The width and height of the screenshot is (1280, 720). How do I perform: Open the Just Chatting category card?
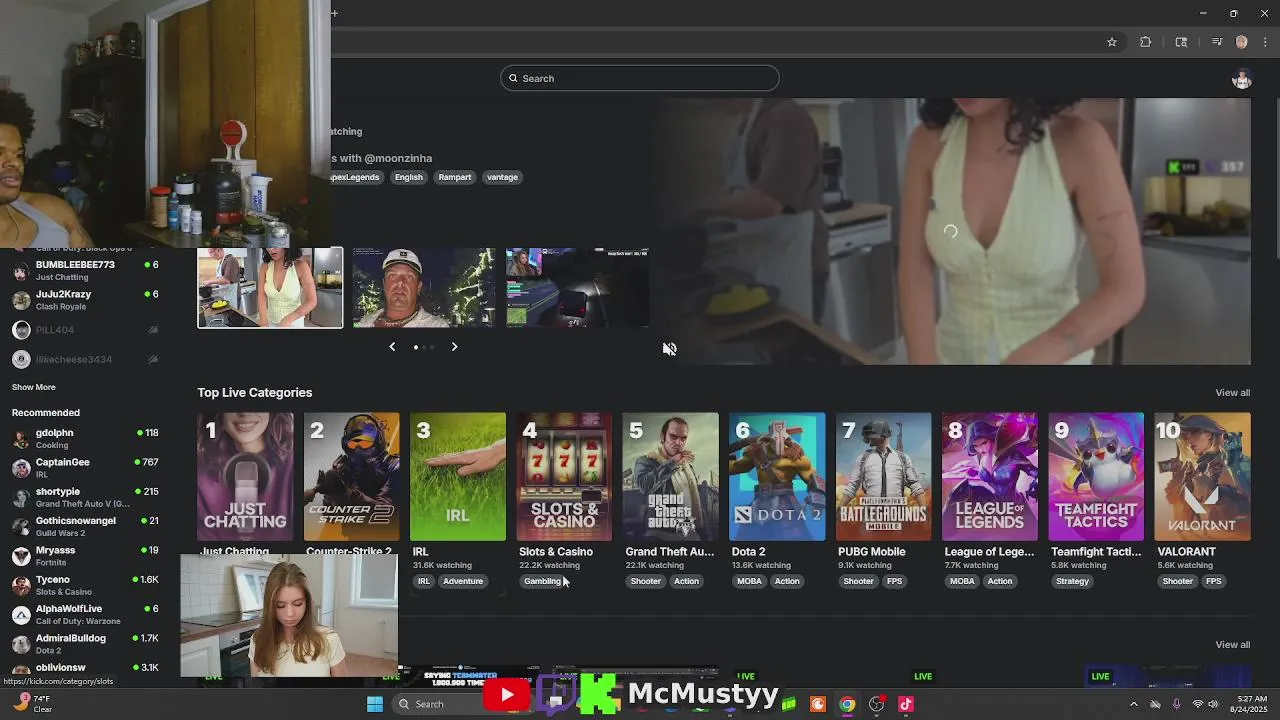245,477
